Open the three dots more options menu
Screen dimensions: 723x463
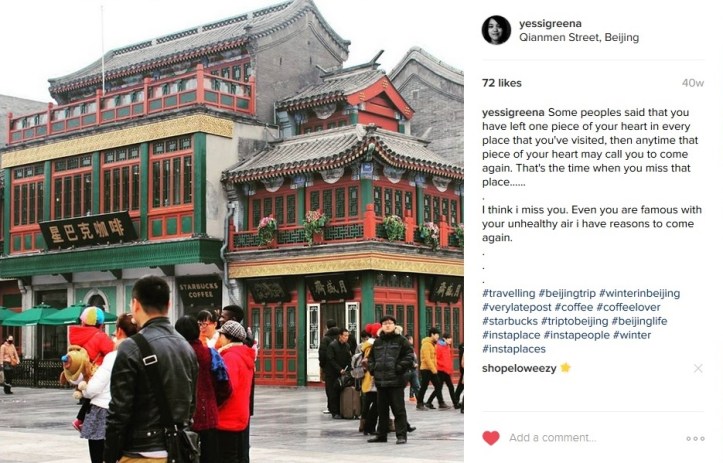click(695, 438)
